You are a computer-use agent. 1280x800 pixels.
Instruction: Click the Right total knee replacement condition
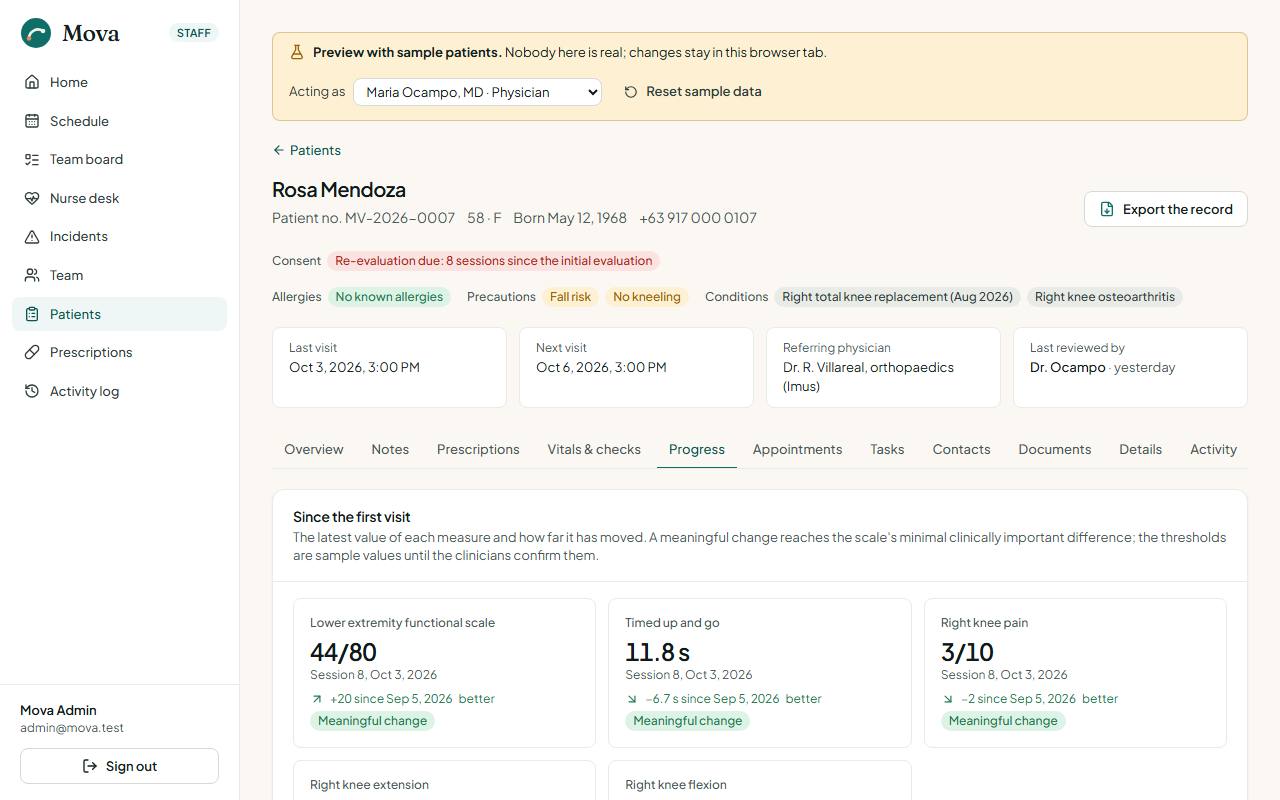click(898, 297)
